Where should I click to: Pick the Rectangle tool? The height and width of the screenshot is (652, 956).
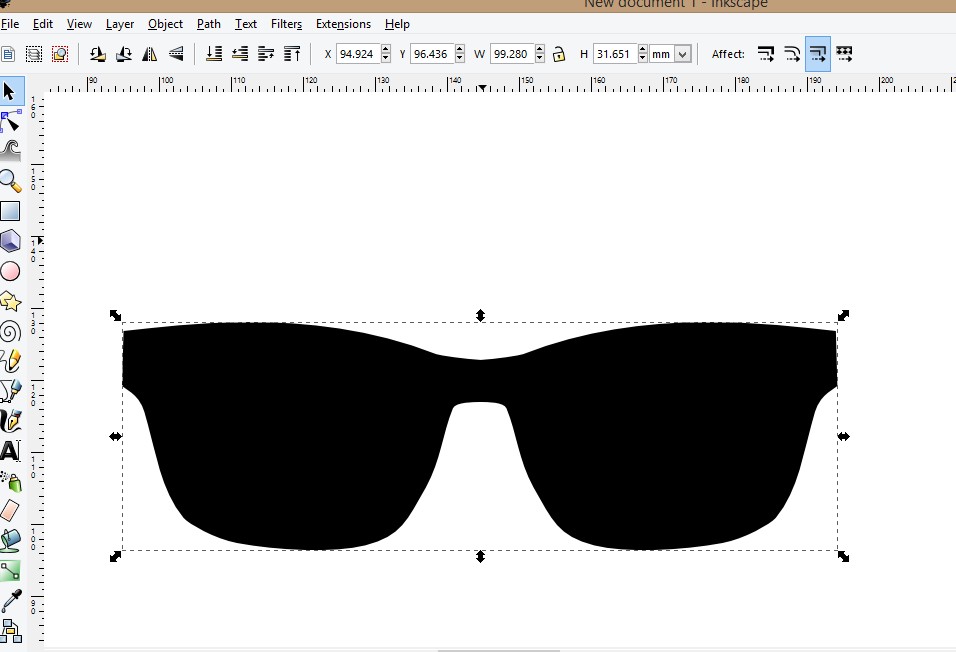click(x=13, y=211)
